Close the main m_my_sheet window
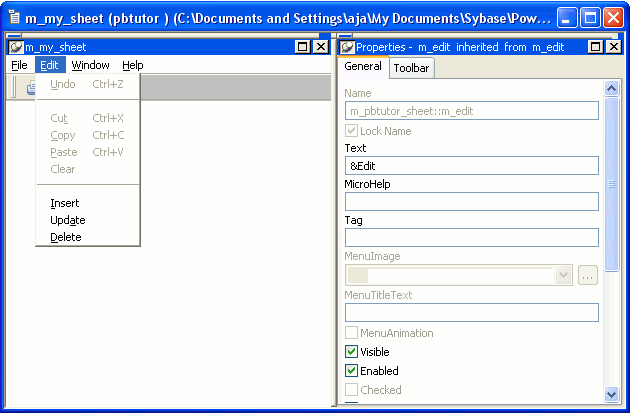This screenshot has width=631, height=414. 614,18
